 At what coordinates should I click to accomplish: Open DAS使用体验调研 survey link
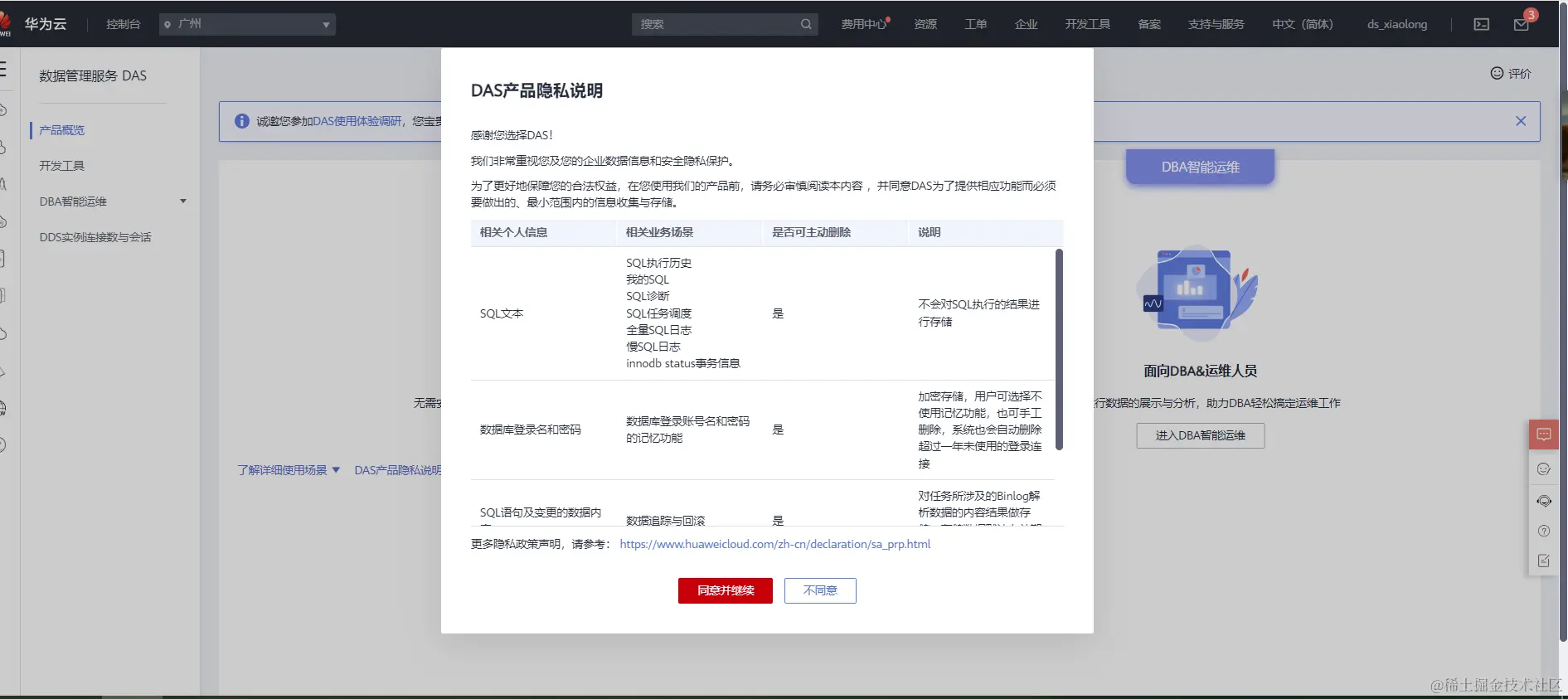357,121
